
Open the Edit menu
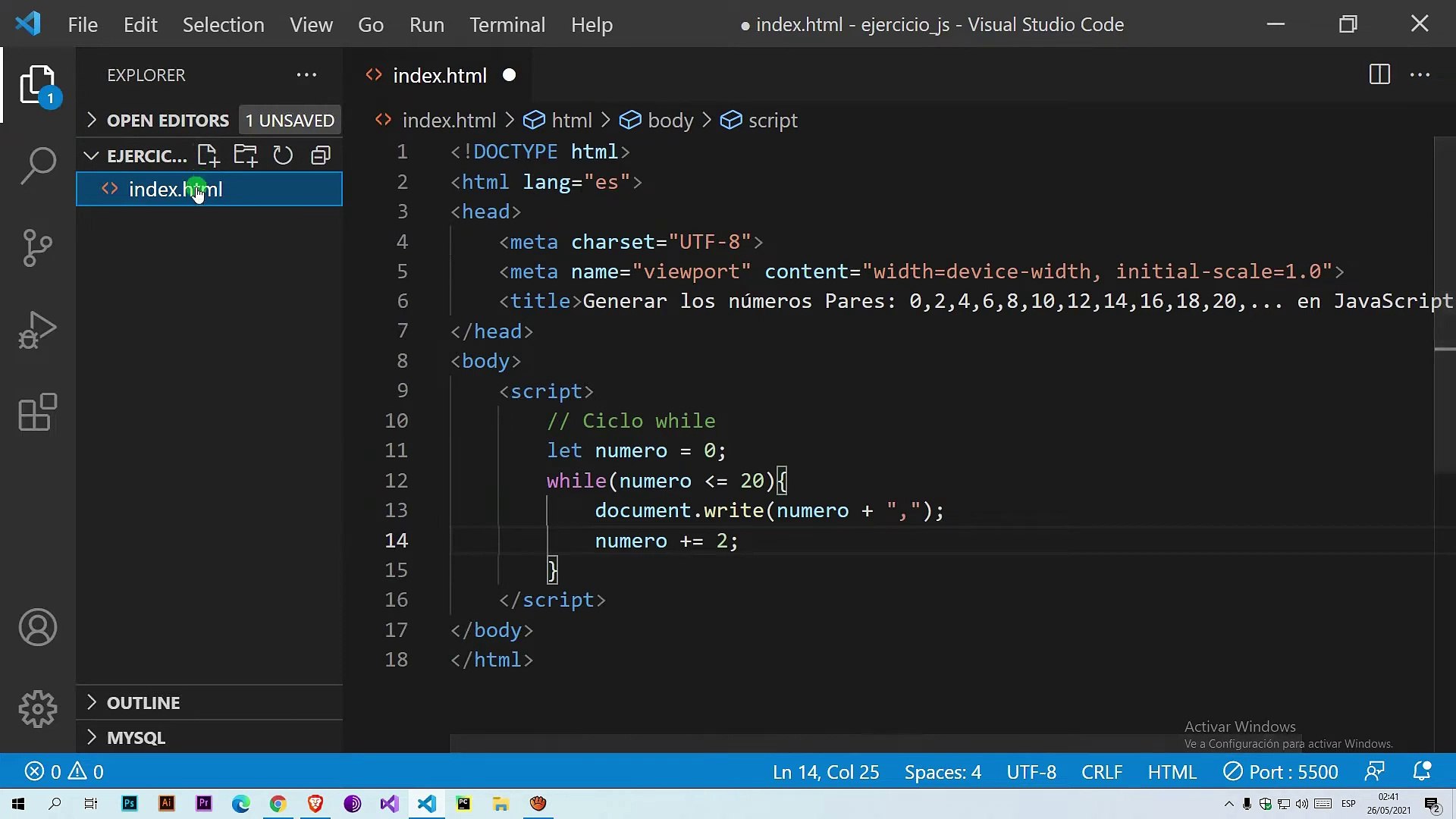pos(140,24)
